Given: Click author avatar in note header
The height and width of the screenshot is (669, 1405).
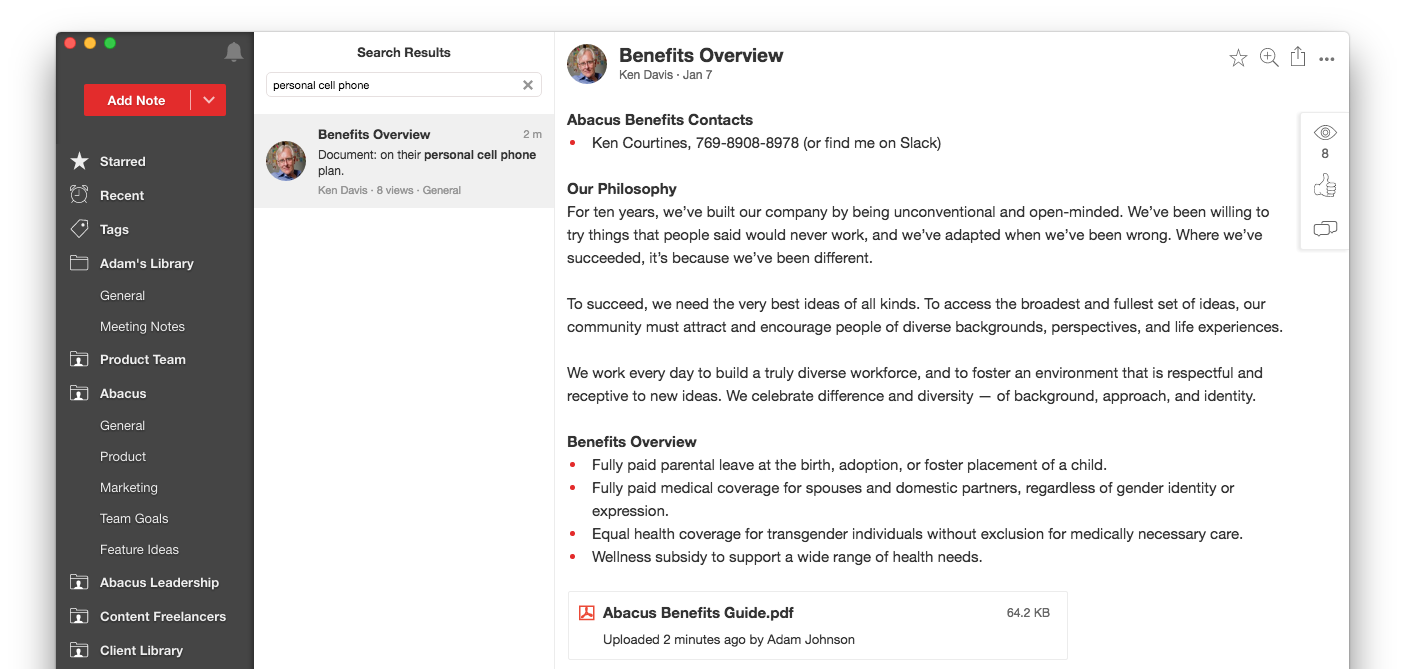Looking at the screenshot, I should [587, 64].
